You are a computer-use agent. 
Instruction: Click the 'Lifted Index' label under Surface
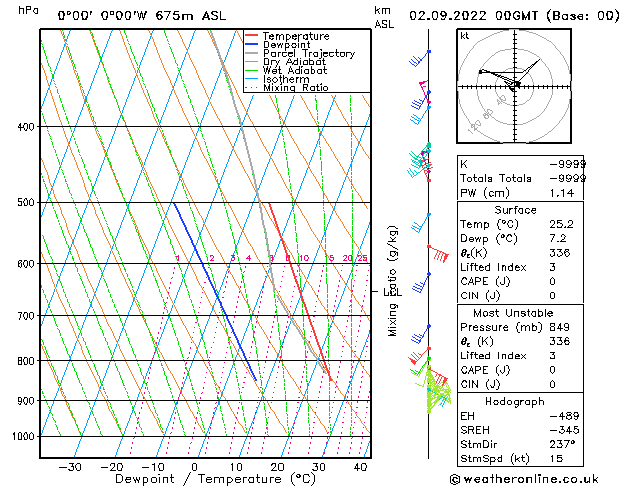493,267
